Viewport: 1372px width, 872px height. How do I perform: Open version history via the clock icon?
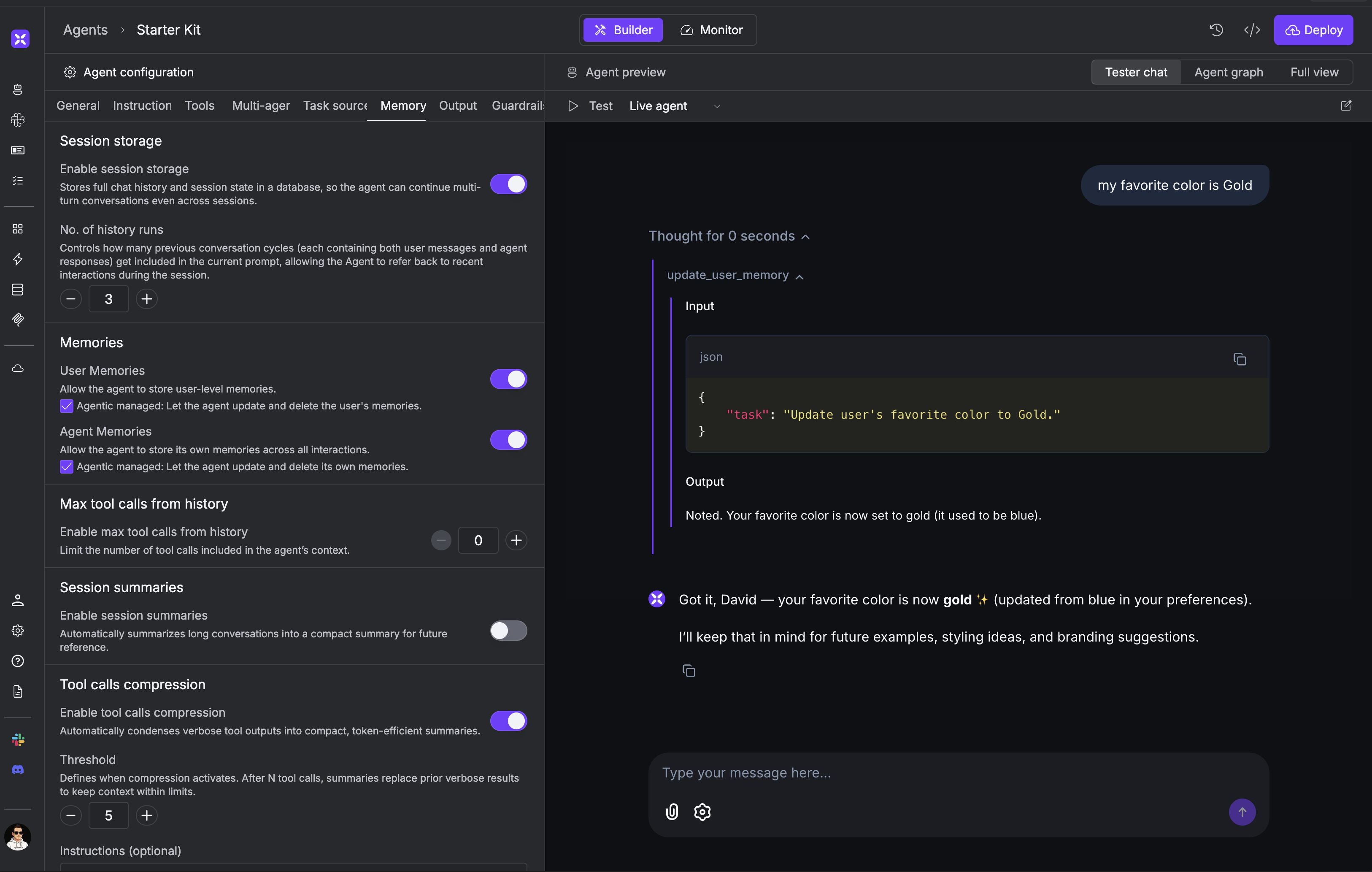[1216, 30]
